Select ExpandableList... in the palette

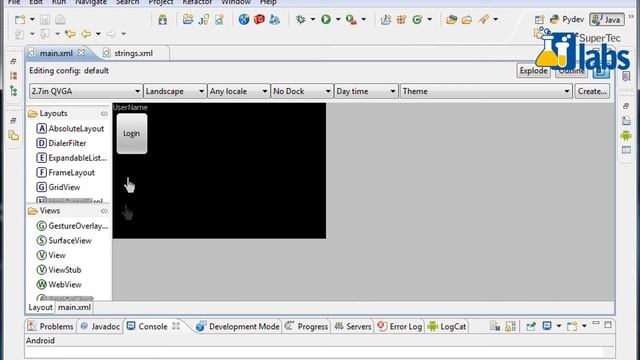pos(72,158)
